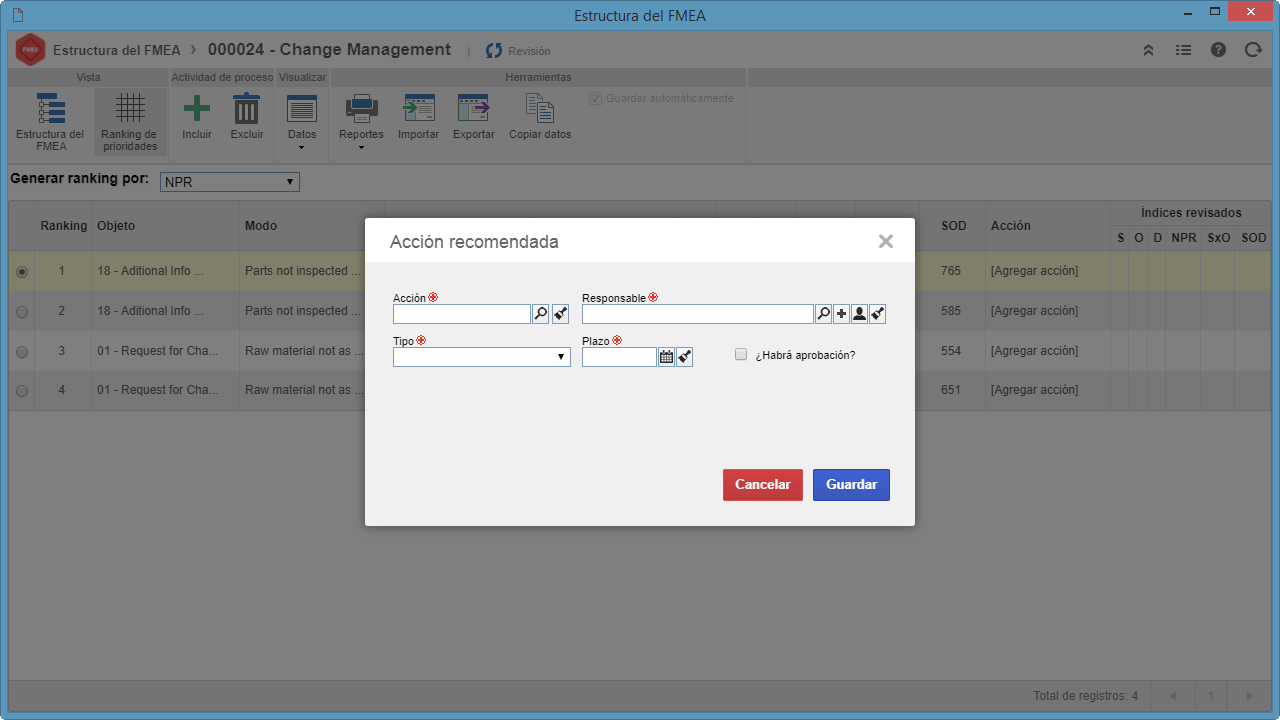Go to previous page arrow
The height and width of the screenshot is (720, 1280).
1172,695
